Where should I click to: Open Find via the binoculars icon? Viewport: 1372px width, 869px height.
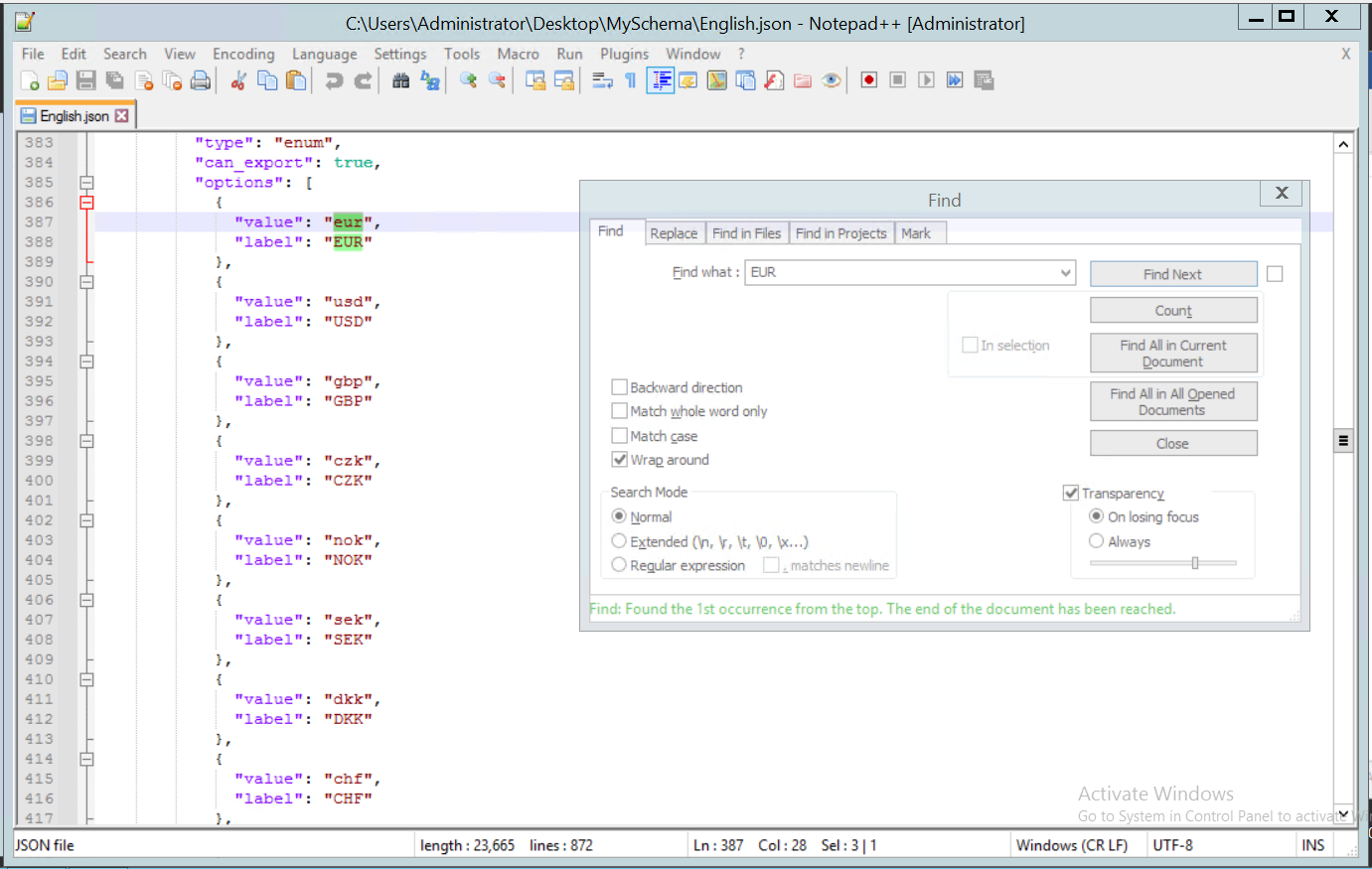[x=400, y=81]
